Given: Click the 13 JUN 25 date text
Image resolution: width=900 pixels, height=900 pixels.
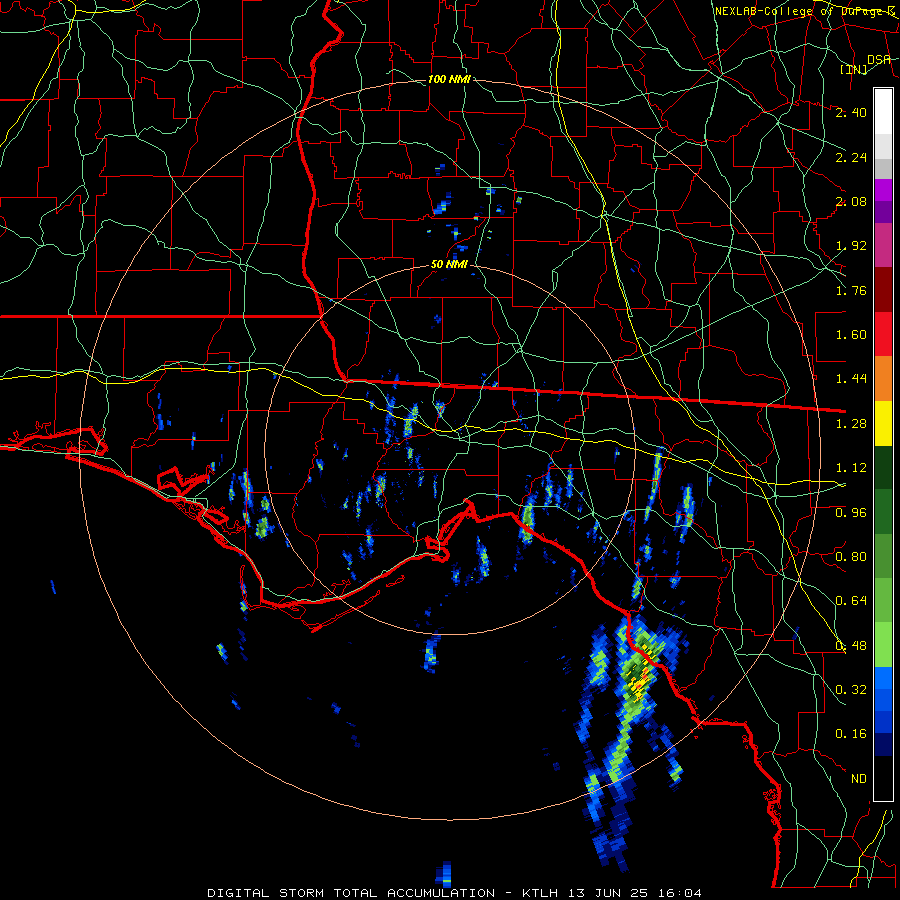Looking at the screenshot, I should tap(609, 893).
